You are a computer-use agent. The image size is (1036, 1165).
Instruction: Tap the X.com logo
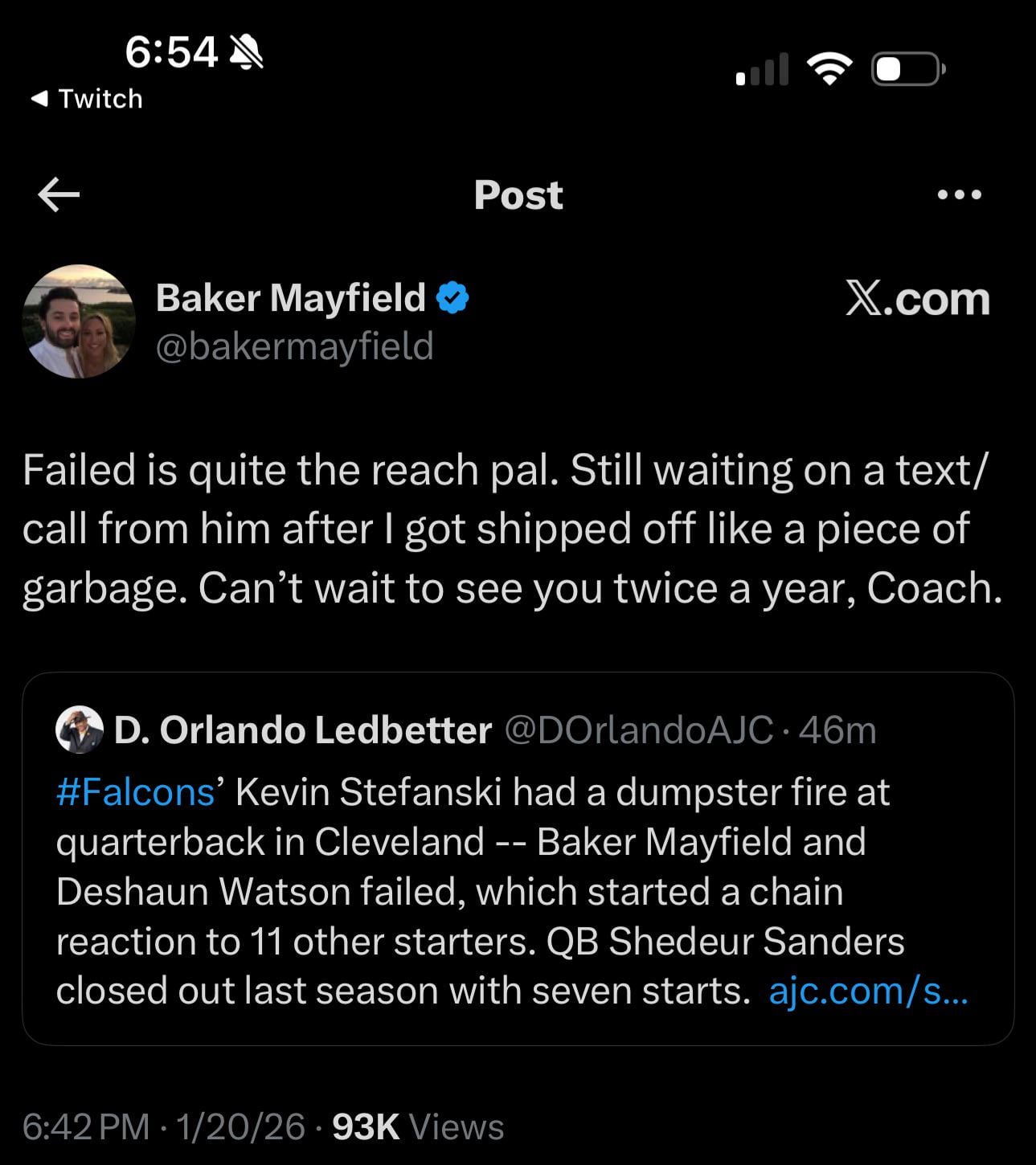pos(917,299)
